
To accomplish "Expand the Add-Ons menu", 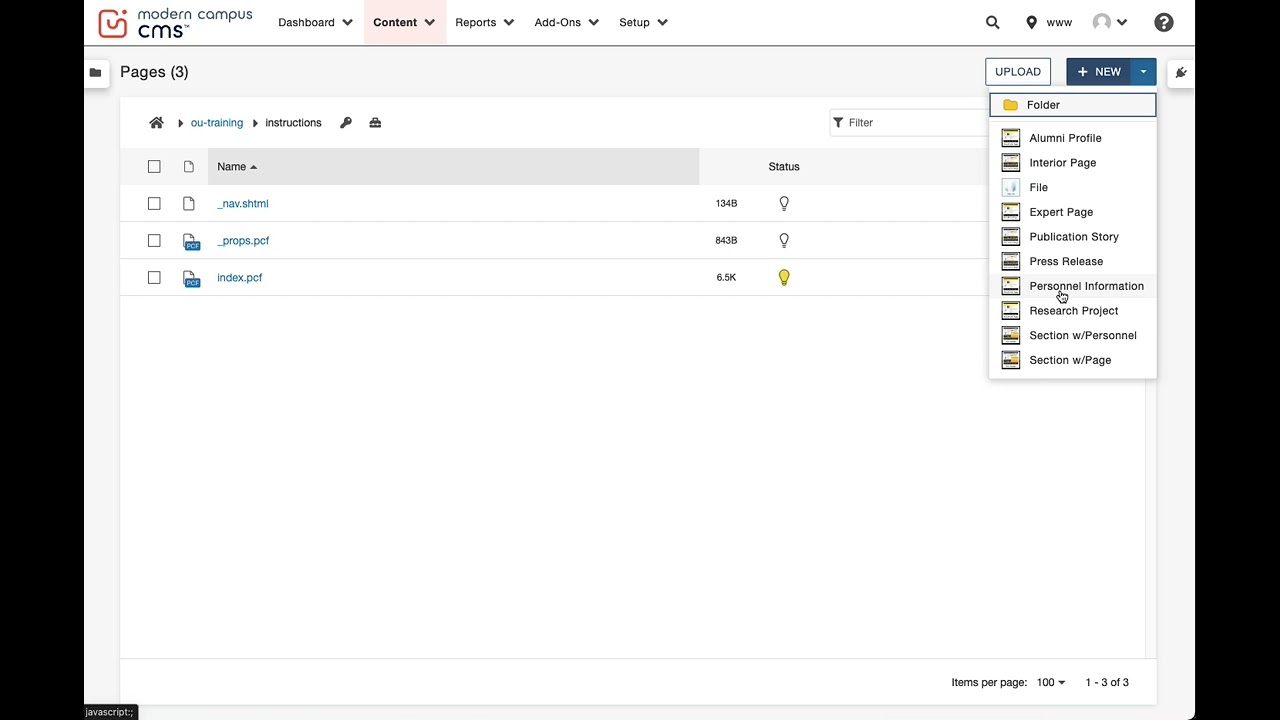I will (566, 22).
